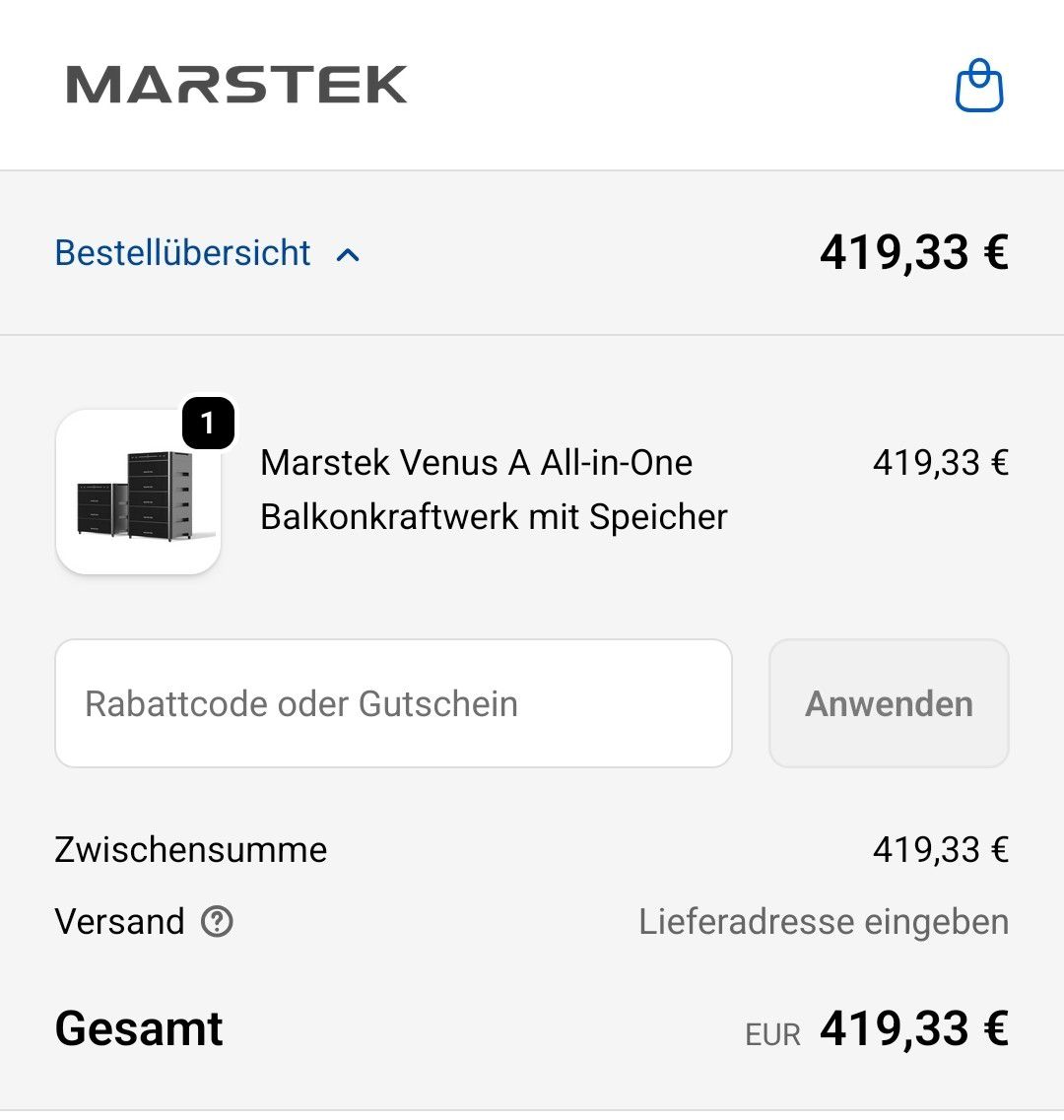1064x1120 pixels.
Task: Click the Marstek Venus A product thumbnail
Action: (139, 493)
